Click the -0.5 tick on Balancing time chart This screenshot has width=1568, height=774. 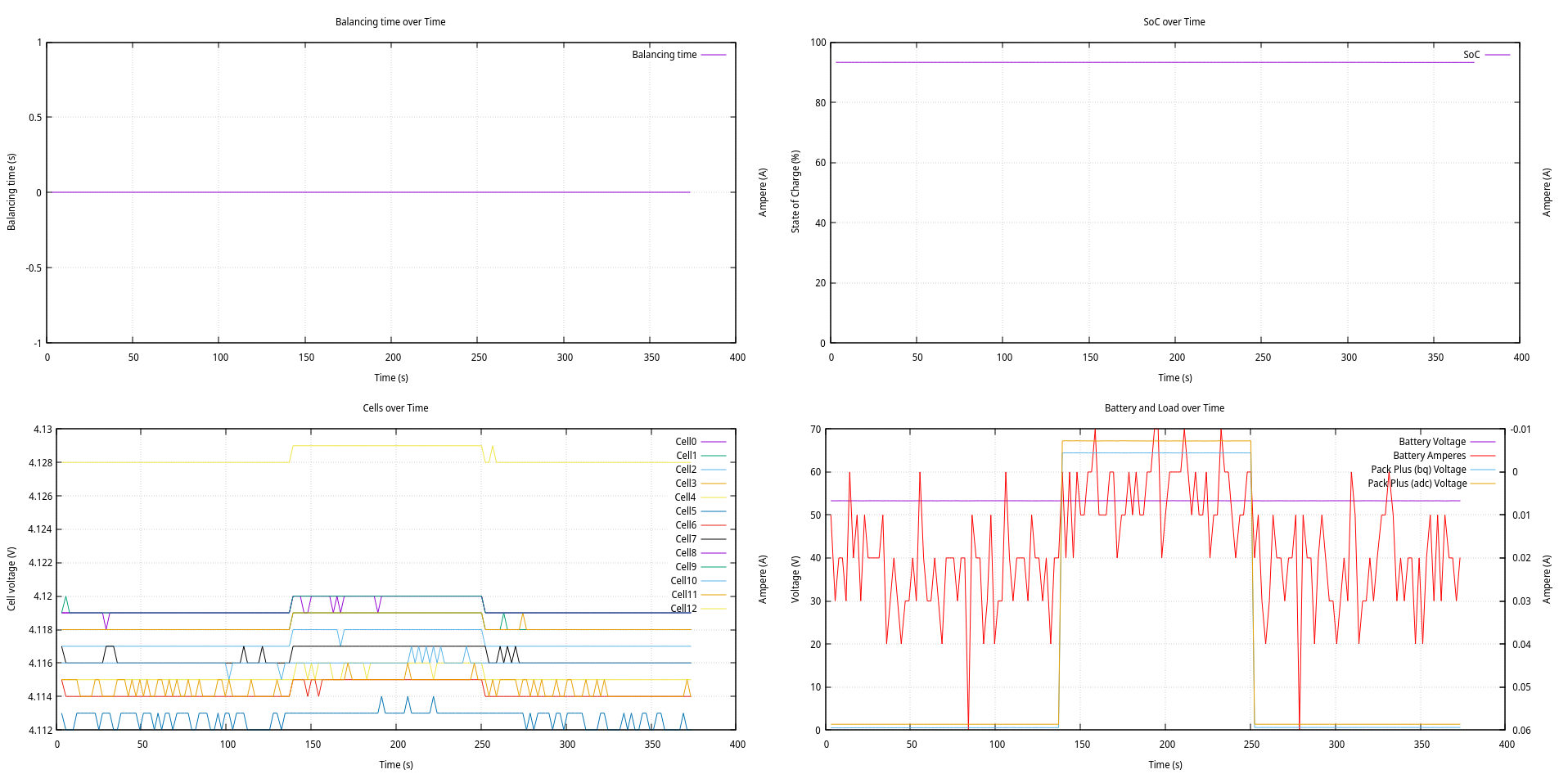coord(34,268)
